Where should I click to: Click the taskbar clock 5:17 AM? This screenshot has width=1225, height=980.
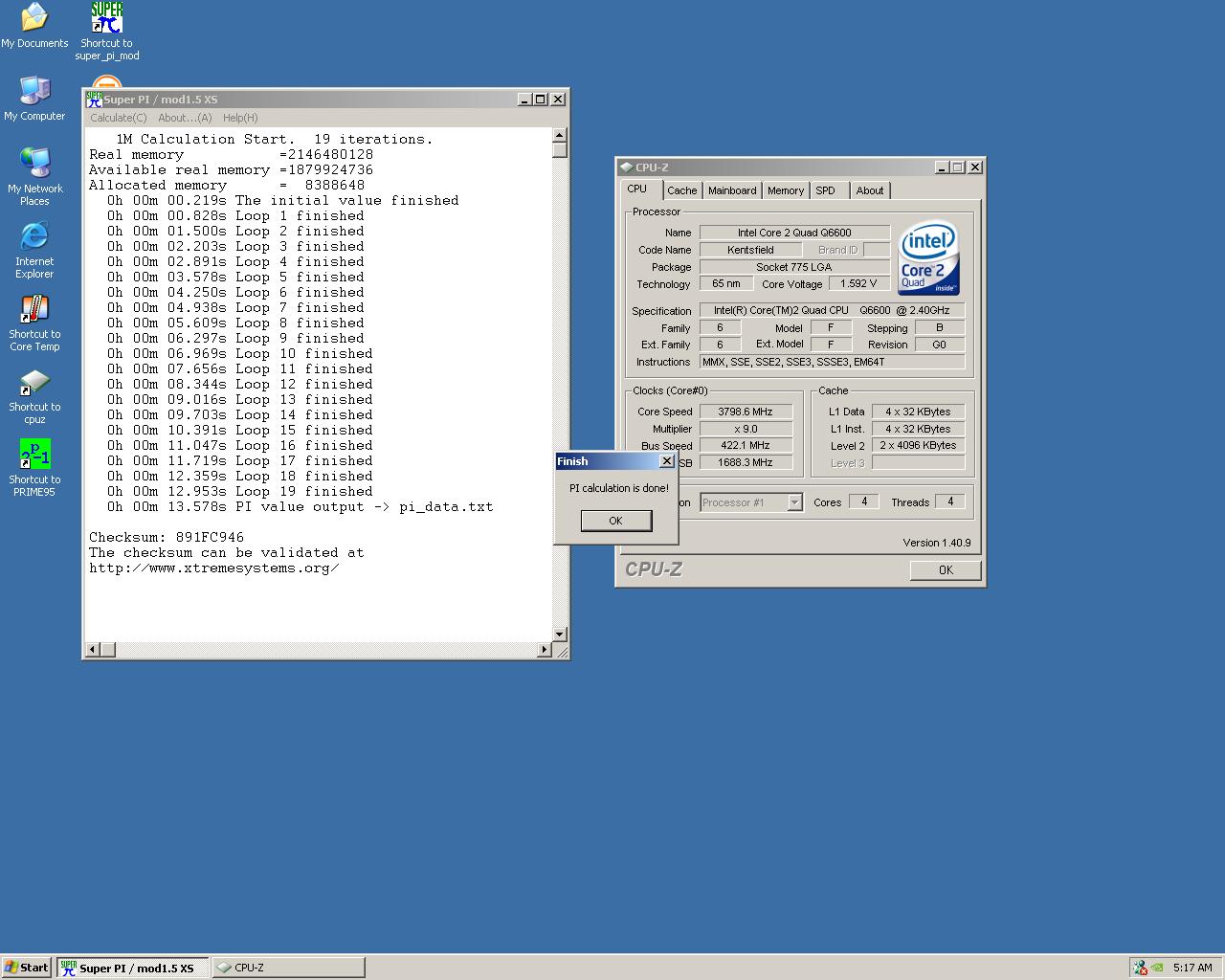pos(1192,968)
